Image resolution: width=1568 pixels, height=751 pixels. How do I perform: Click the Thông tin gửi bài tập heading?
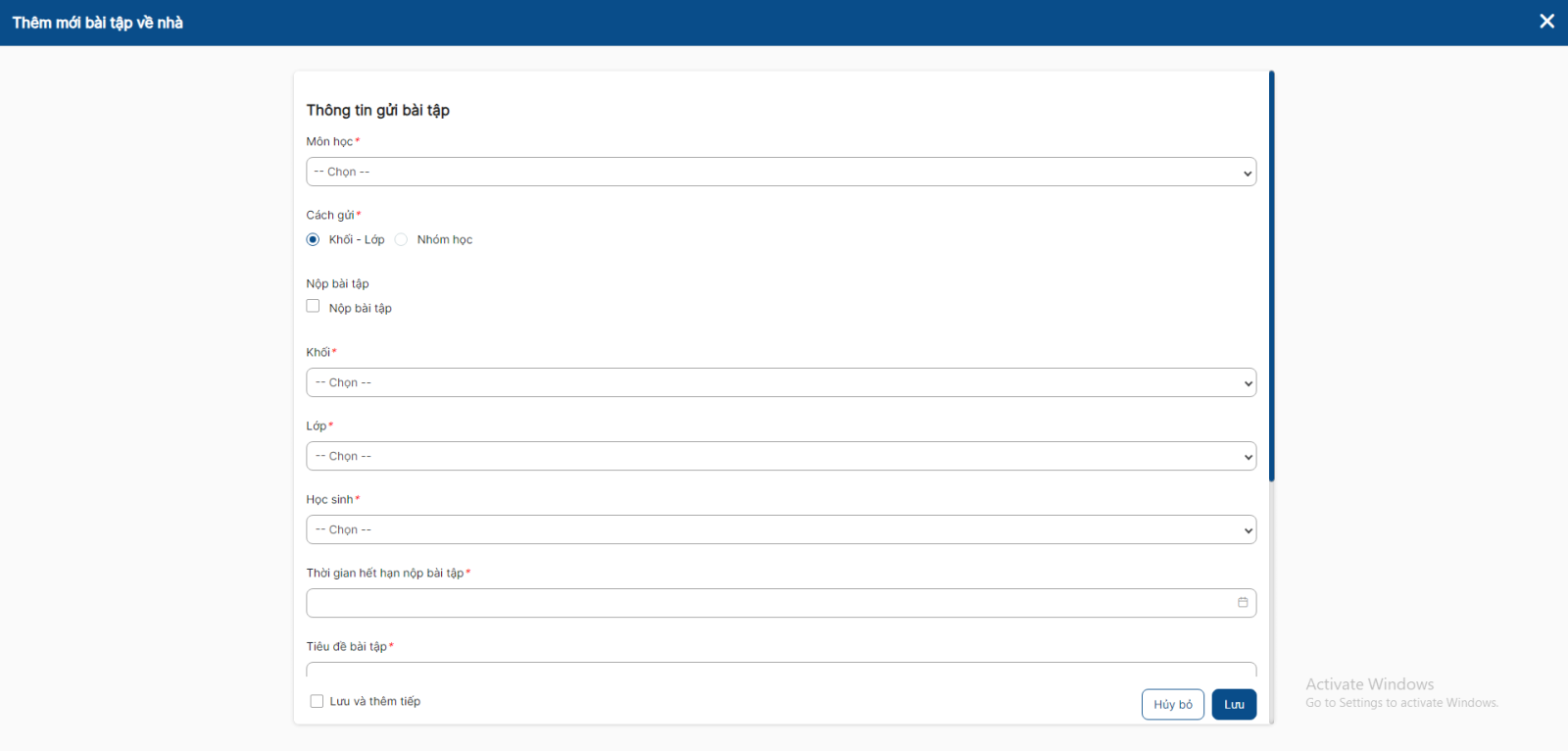point(377,111)
